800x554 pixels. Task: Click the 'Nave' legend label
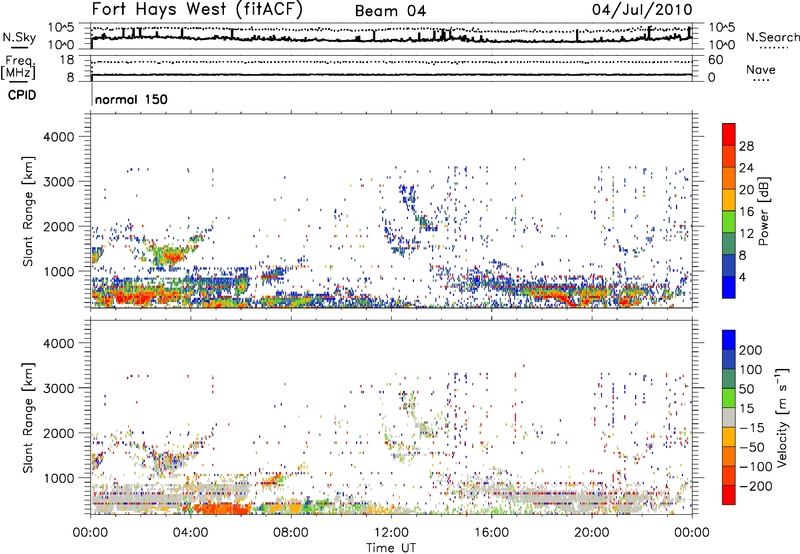pyautogui.click(x=760, y=70)
